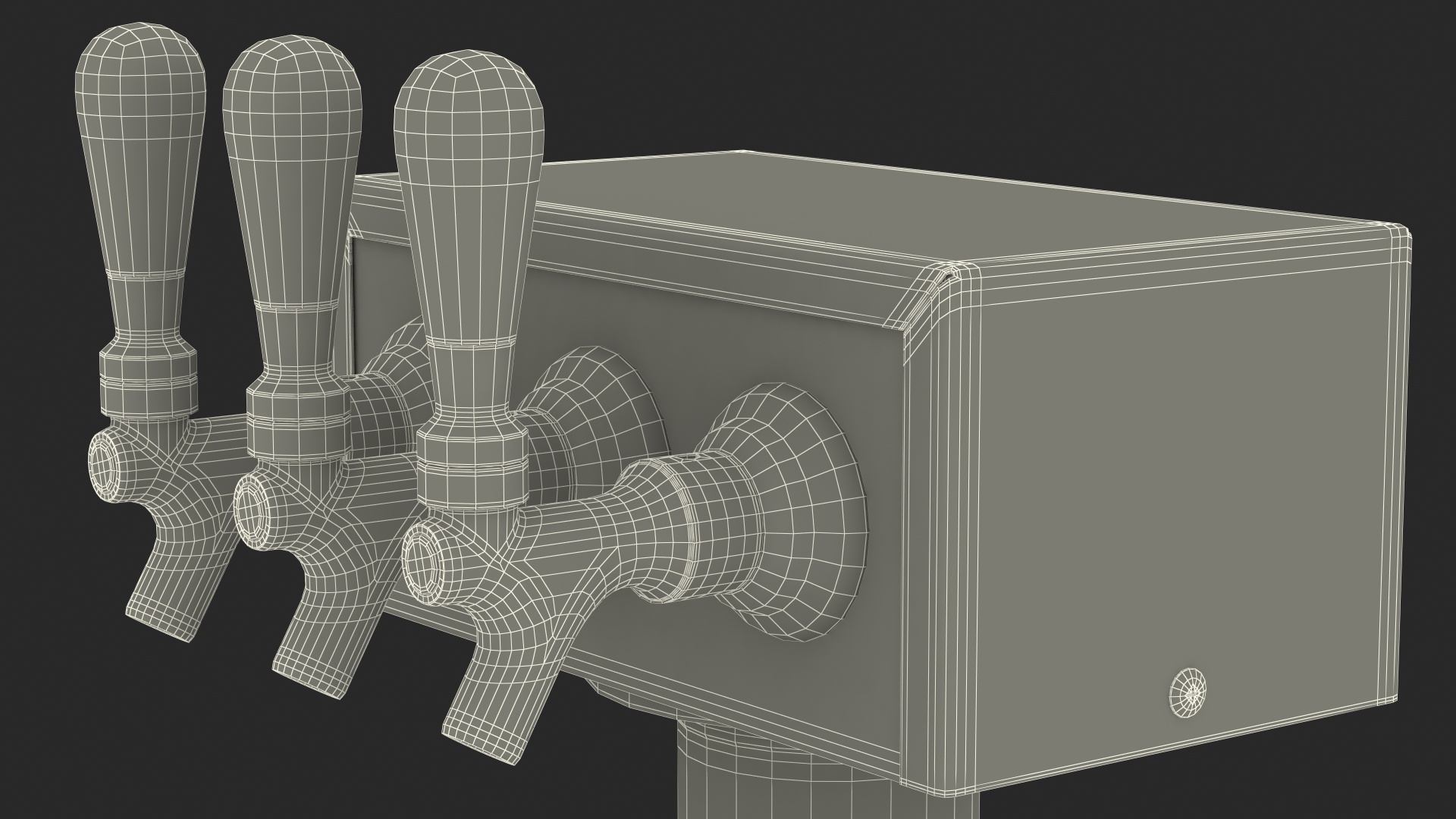Click the round screw on box side
Viewport: 1456px width, 819px height.
1188,691
